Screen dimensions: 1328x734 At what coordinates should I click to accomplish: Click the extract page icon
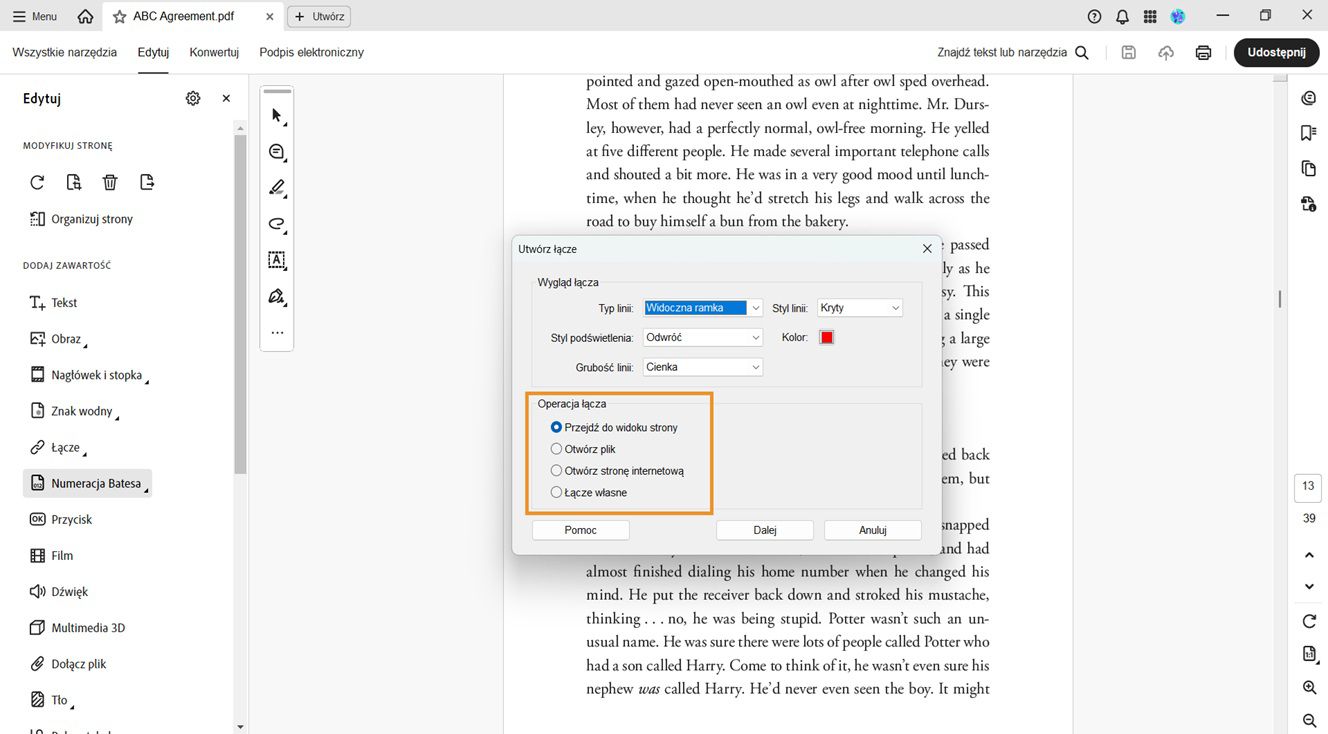tap(147, 182)
